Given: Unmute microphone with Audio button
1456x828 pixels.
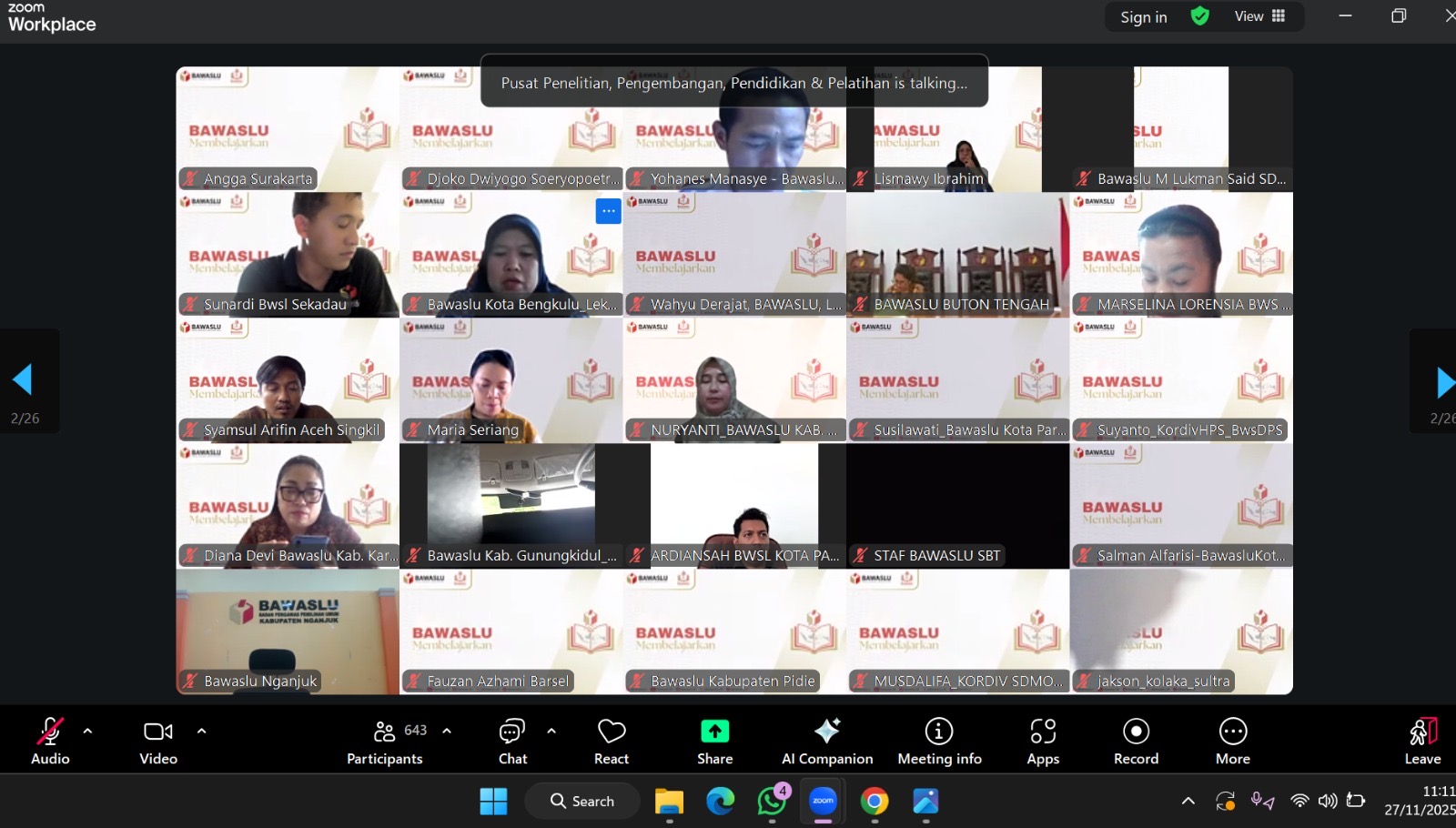Looking at the screenshot, I should point(50,732).
